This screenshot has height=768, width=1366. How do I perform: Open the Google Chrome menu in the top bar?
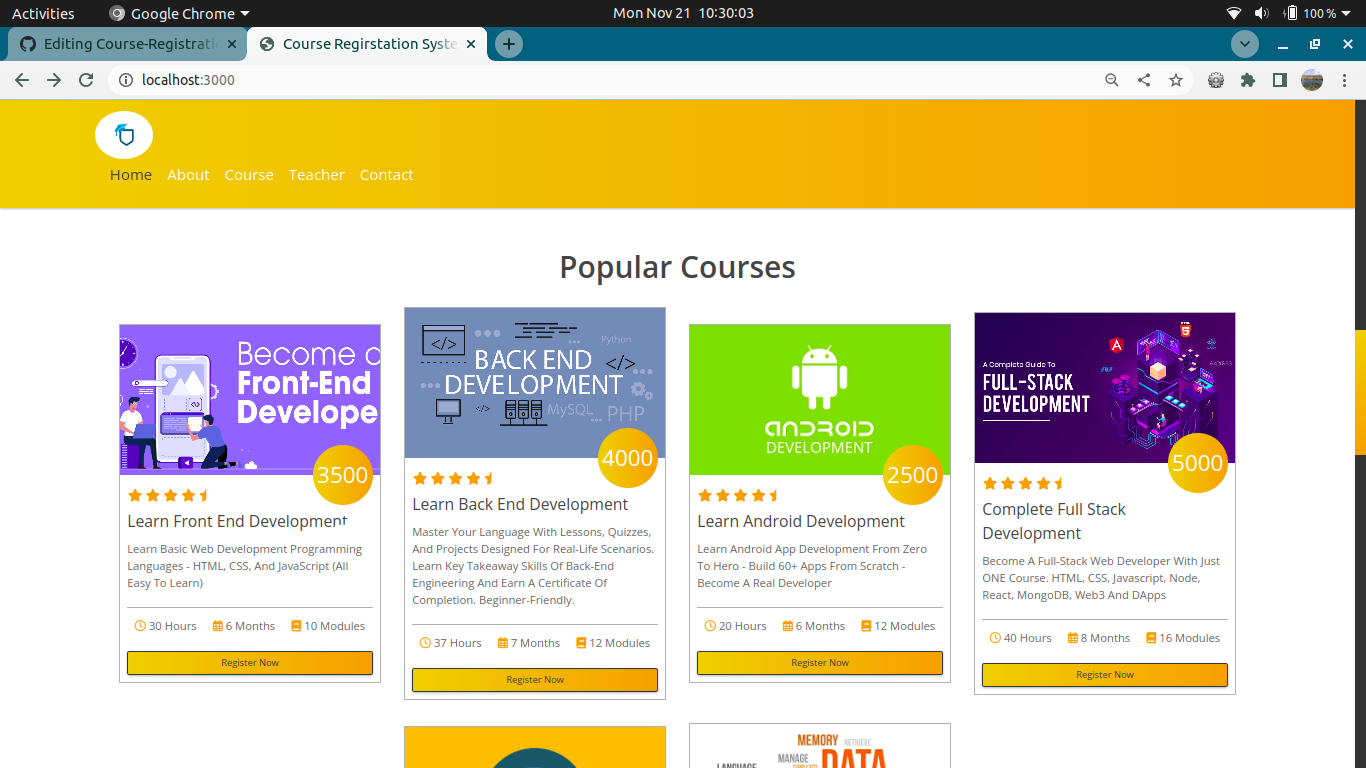[x=178, y=13]
